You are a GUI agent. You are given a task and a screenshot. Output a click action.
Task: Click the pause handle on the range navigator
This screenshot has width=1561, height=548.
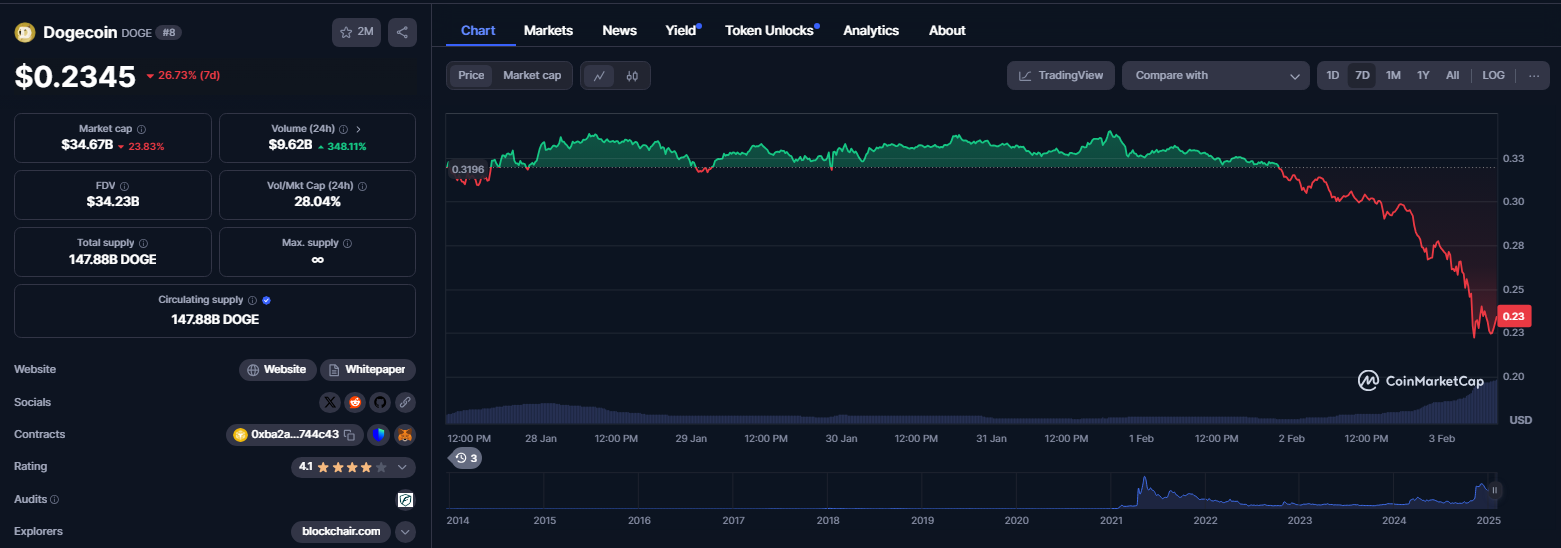(1494, 490)
